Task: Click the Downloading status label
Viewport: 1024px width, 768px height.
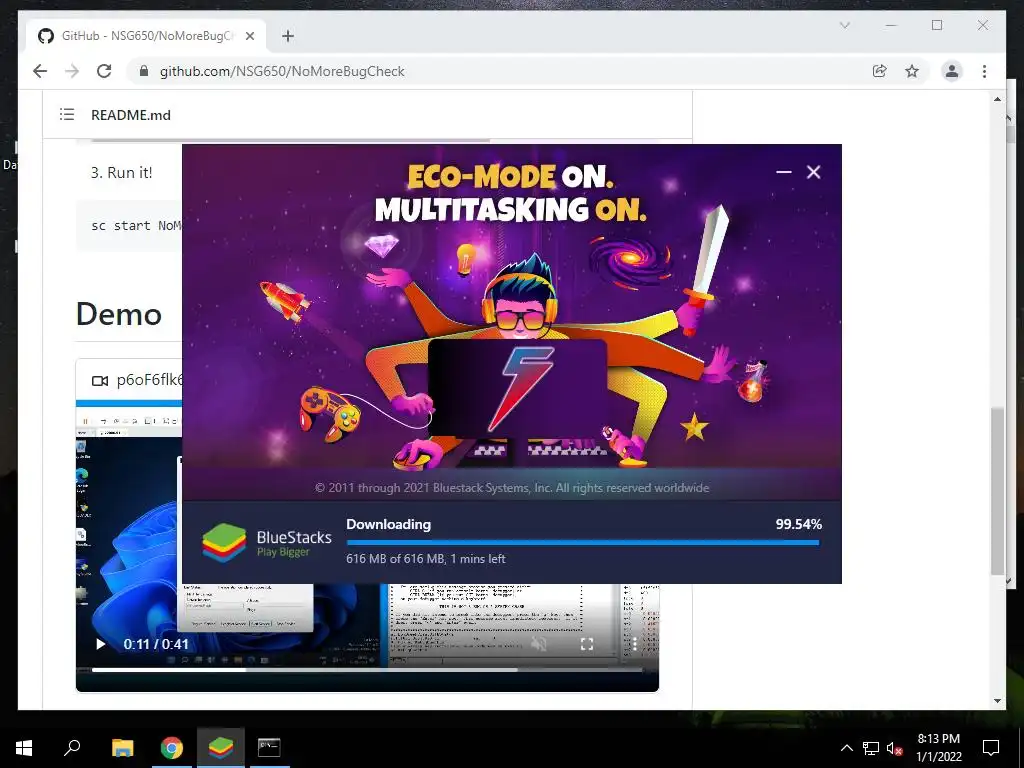Action: tap(389, 524)
